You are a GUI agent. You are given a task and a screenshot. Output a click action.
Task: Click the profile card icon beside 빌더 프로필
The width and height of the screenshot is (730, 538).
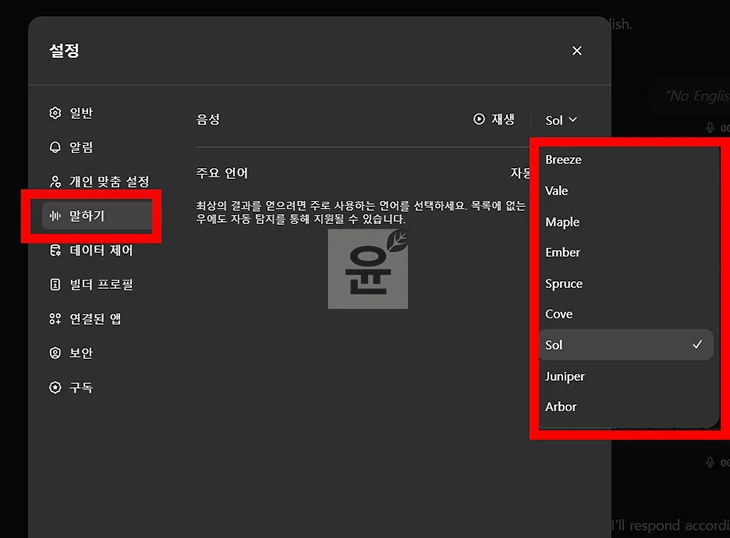(x=55, y=284)
